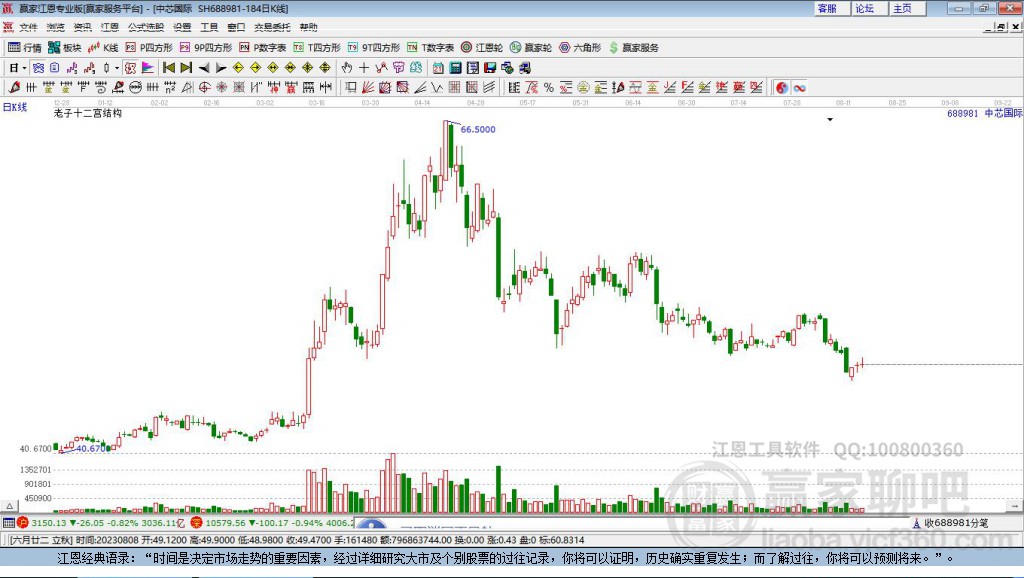This screenshot has width=1024, height=578.
Task: Jump to last bar icon
Action: pyautogui.click(x=186, y=68)
